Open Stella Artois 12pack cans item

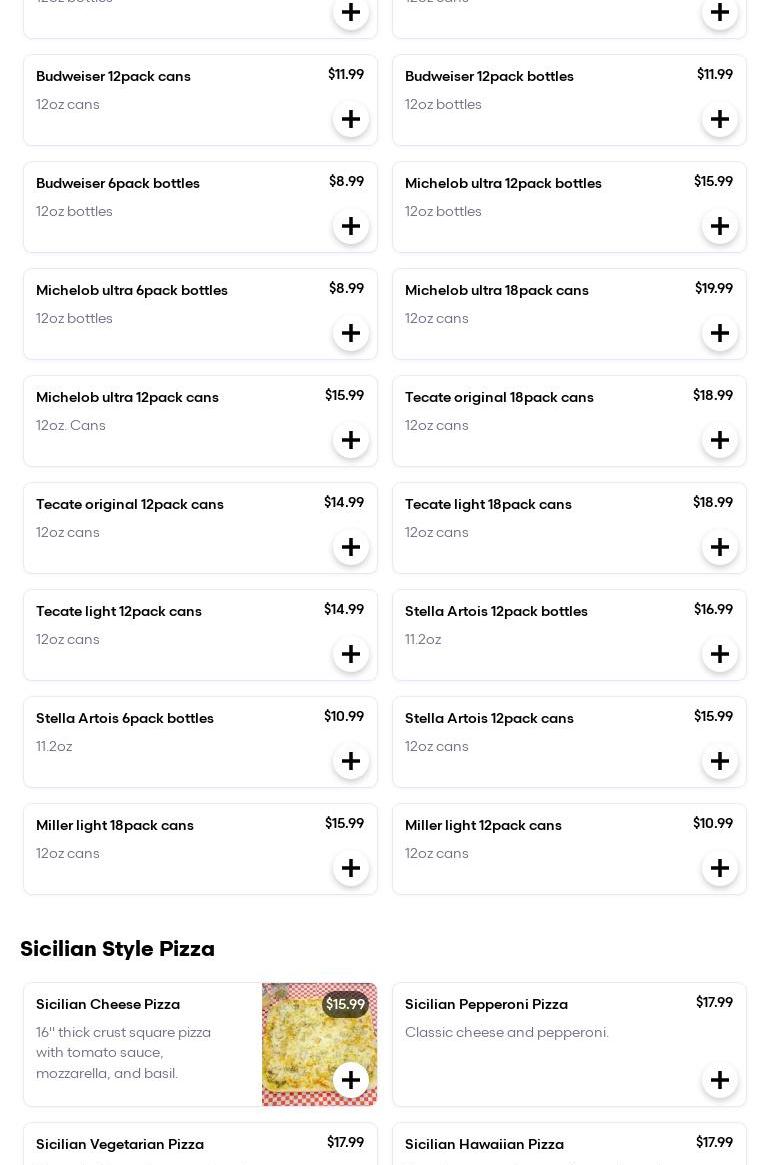(489, 719)
